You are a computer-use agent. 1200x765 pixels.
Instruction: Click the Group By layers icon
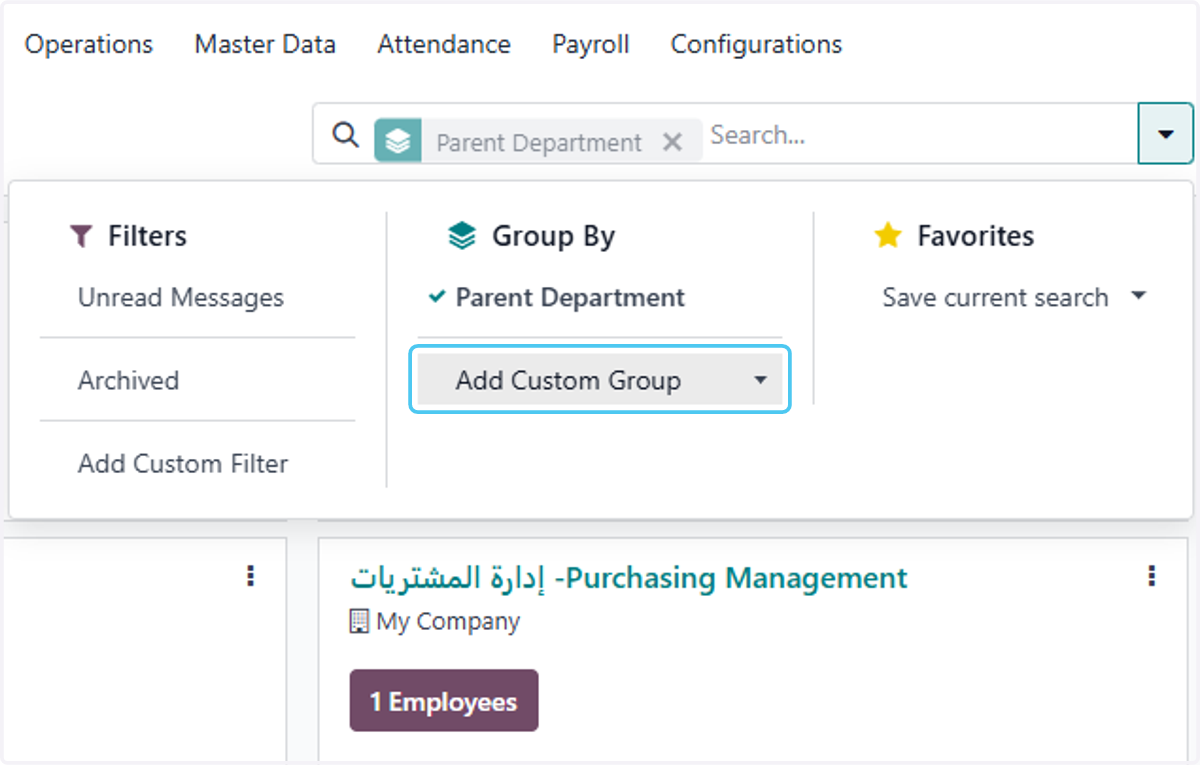462,237
